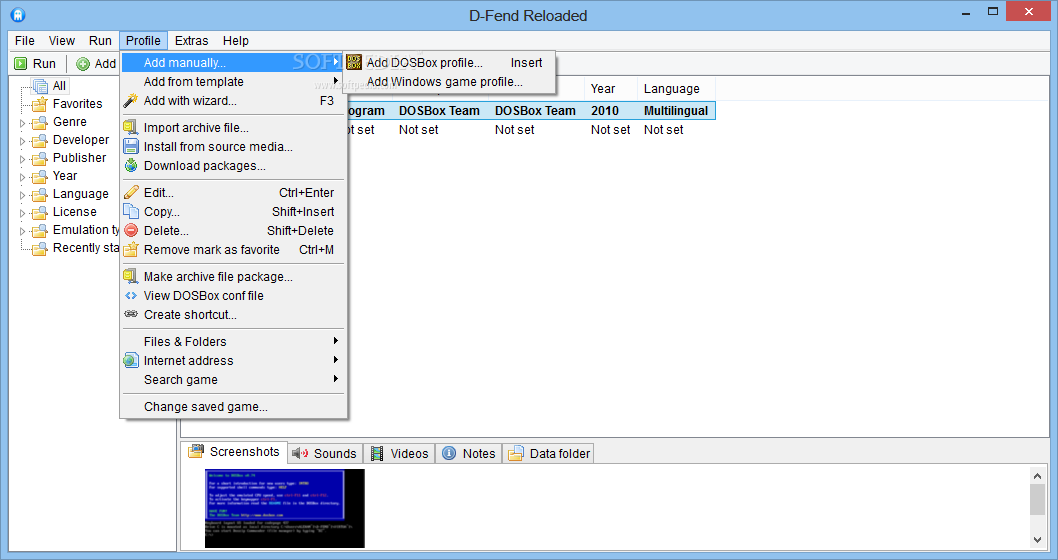Select Recently started tree item
This screenshot has height=560, width=1058.
pos(86,248)
